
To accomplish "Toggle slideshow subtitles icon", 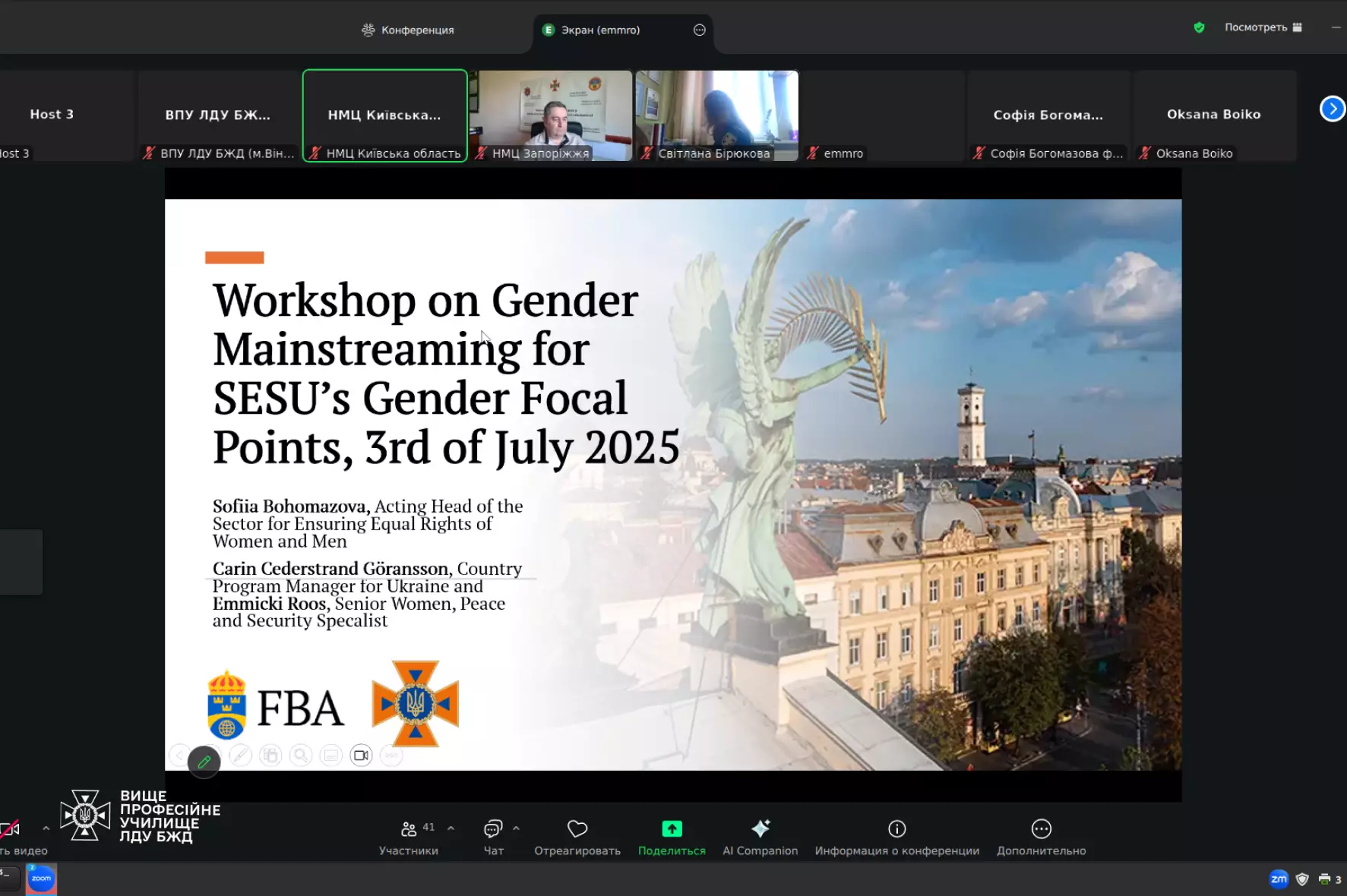I will click(330, 756).
